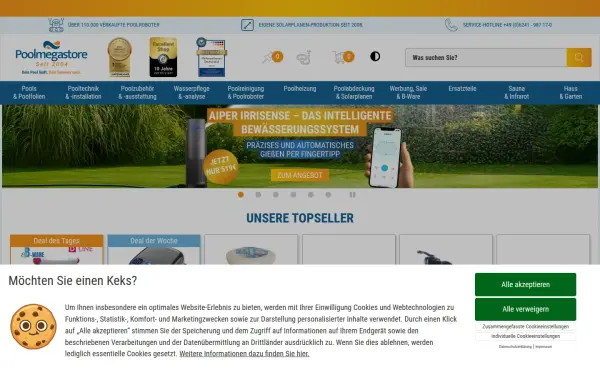Open the gold award medal badge
Viewport: 600px width, 375px height.
pos(119,57)
